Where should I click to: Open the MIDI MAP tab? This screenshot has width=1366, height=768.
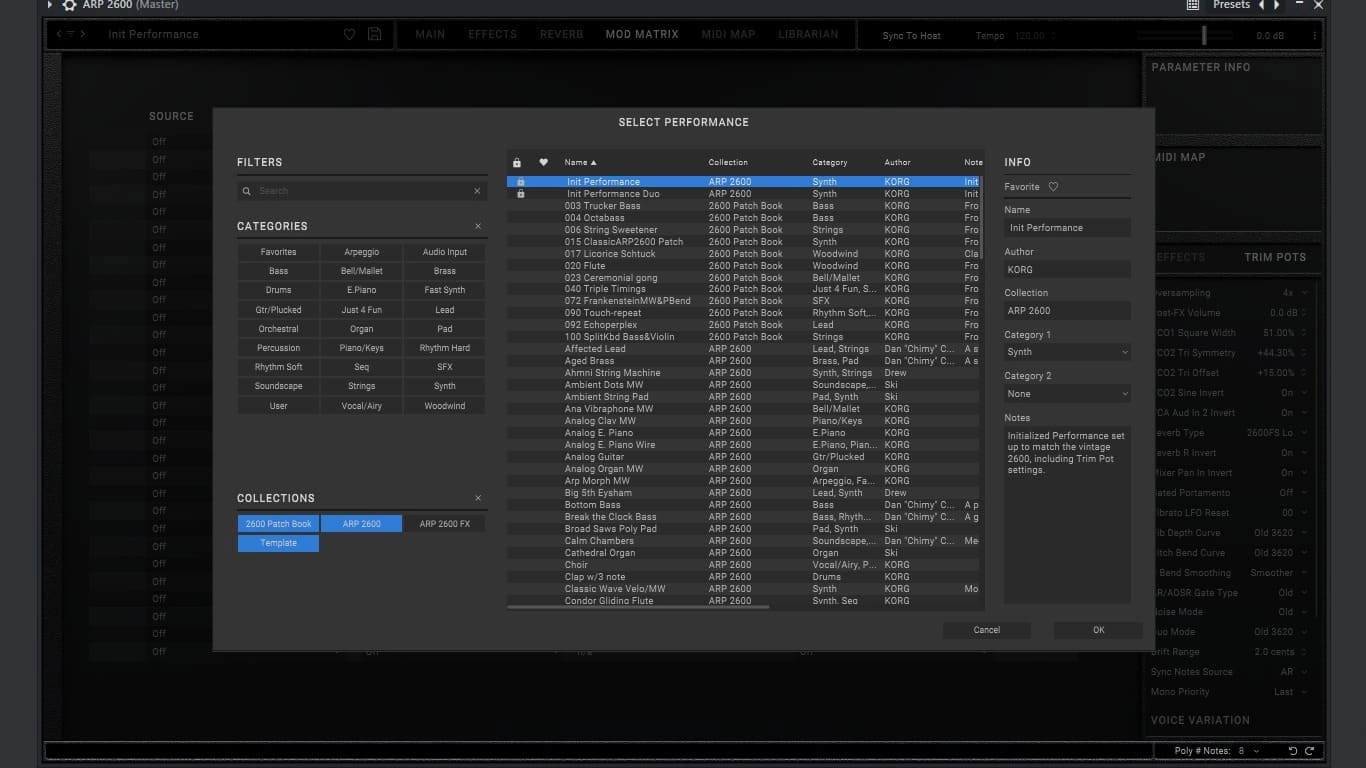(x=728, y=34)
